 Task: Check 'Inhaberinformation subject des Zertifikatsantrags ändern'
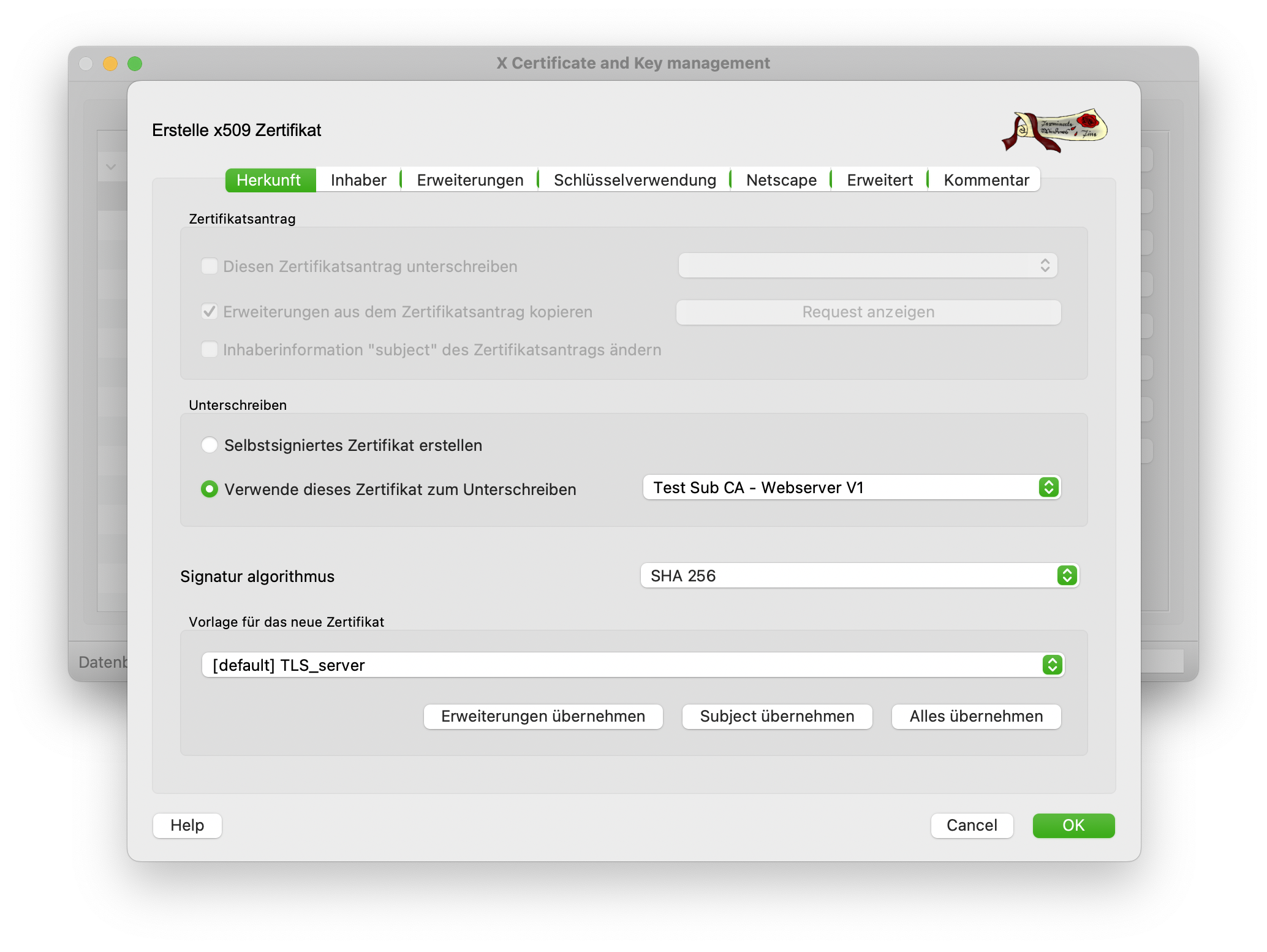tap(209, 350)
